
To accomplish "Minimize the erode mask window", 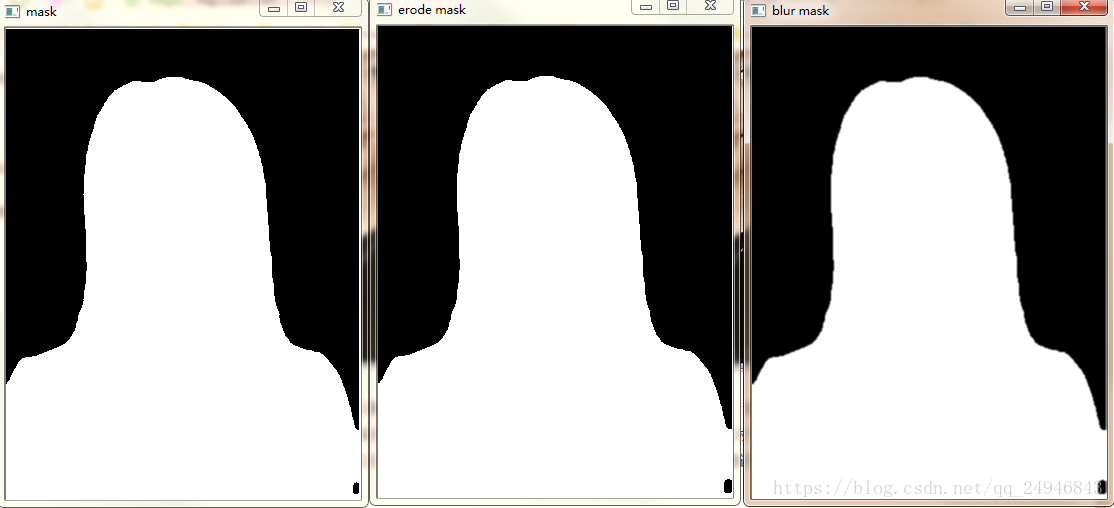I will (x=646, y=6).
